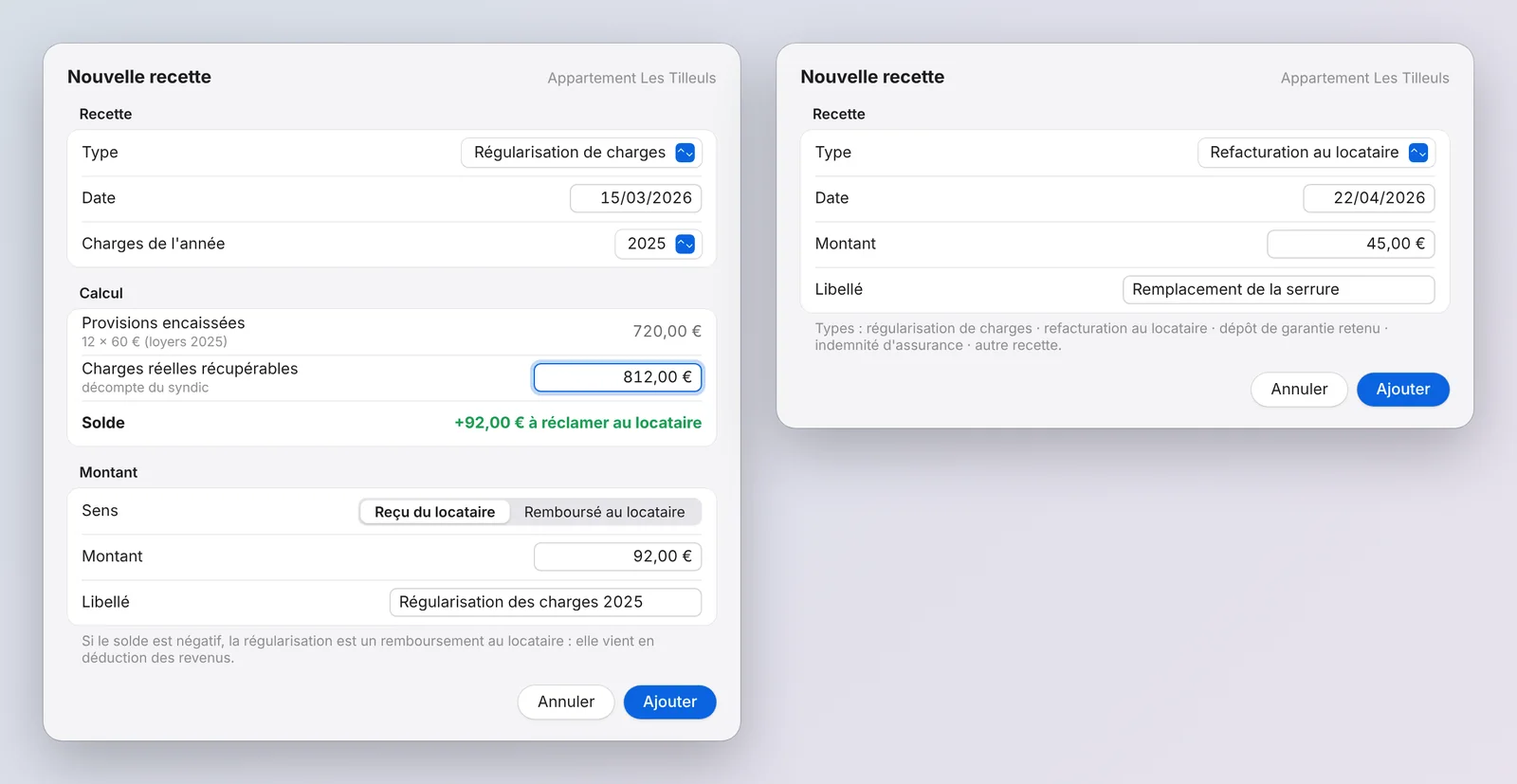Select the Reçu du locataire segment
This screenshot has height=784, width=1517.
pos(434,512)
